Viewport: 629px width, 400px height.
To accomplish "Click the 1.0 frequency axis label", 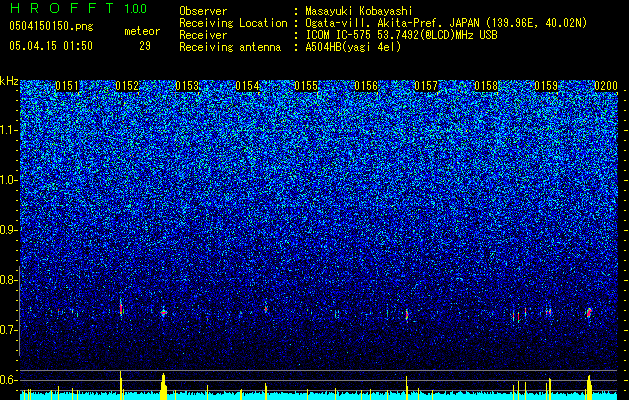I will [9, 180].
